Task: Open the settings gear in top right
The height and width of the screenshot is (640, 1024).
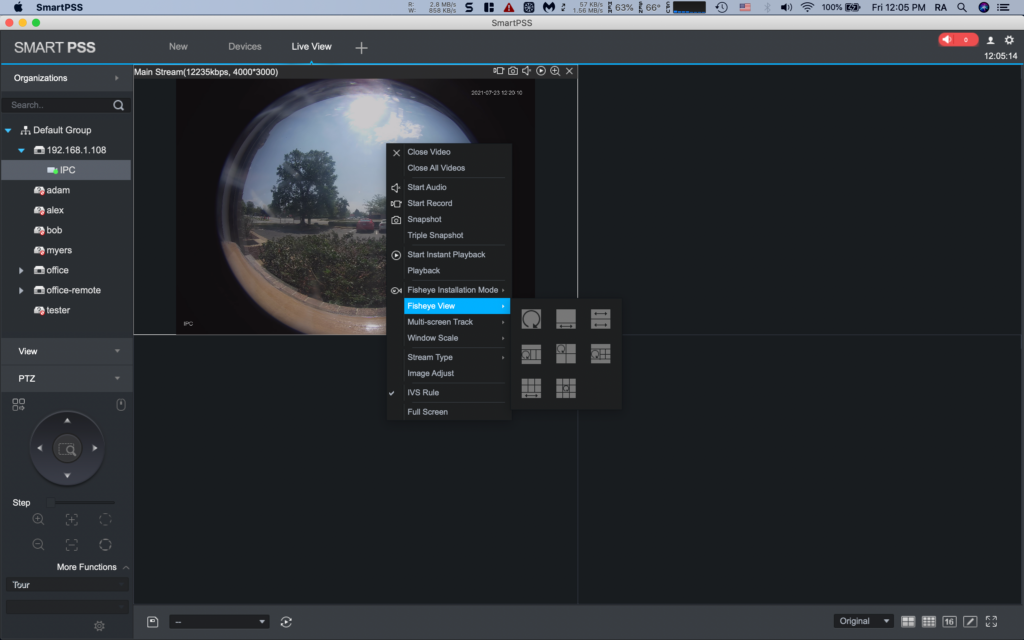Action: coord(1009,40)
